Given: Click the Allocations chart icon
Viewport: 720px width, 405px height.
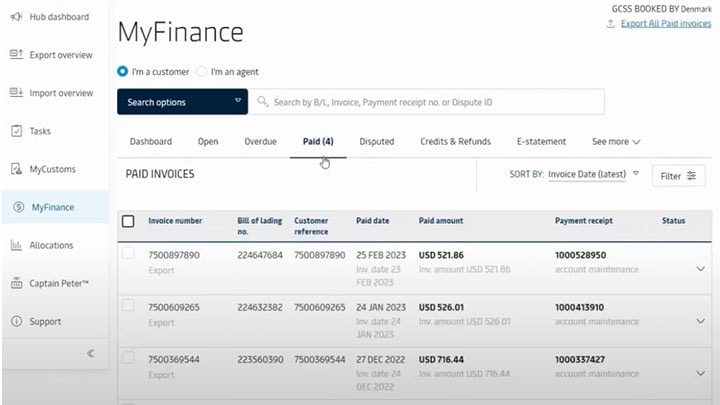Looking at the screenshot, I should (x=16, y=245).
